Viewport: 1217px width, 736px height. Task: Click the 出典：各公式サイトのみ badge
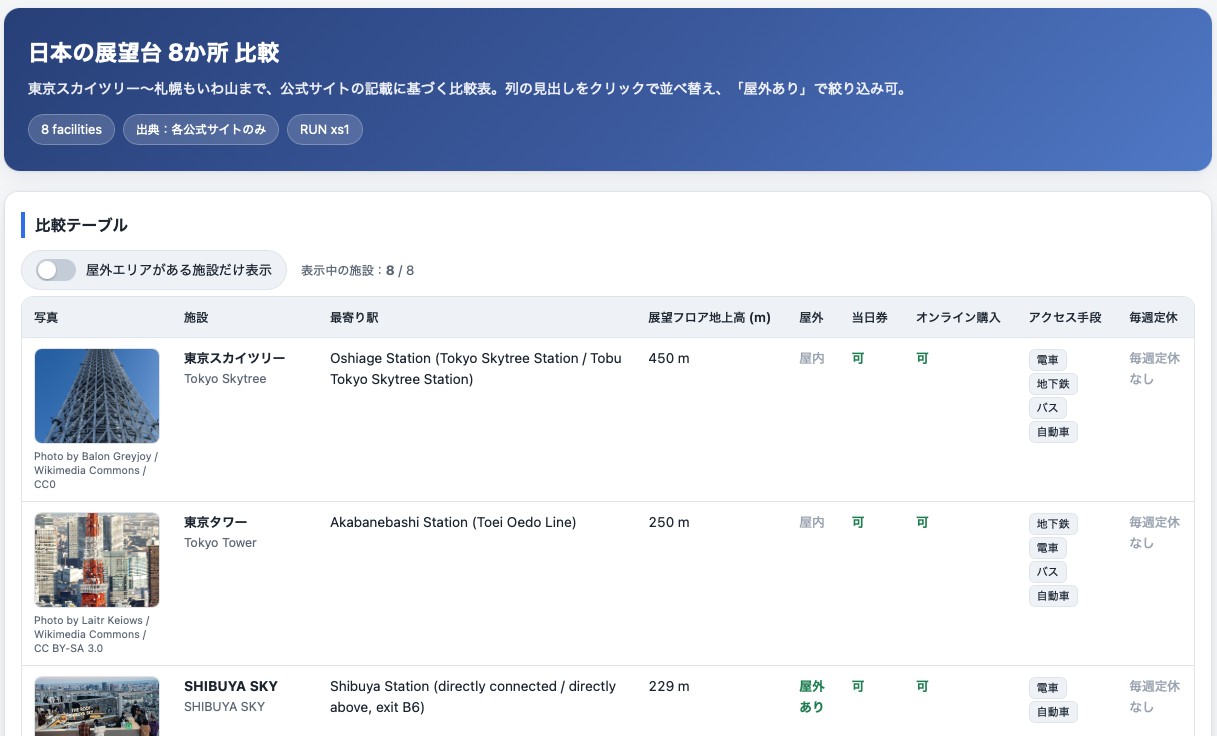coord(201,130)
